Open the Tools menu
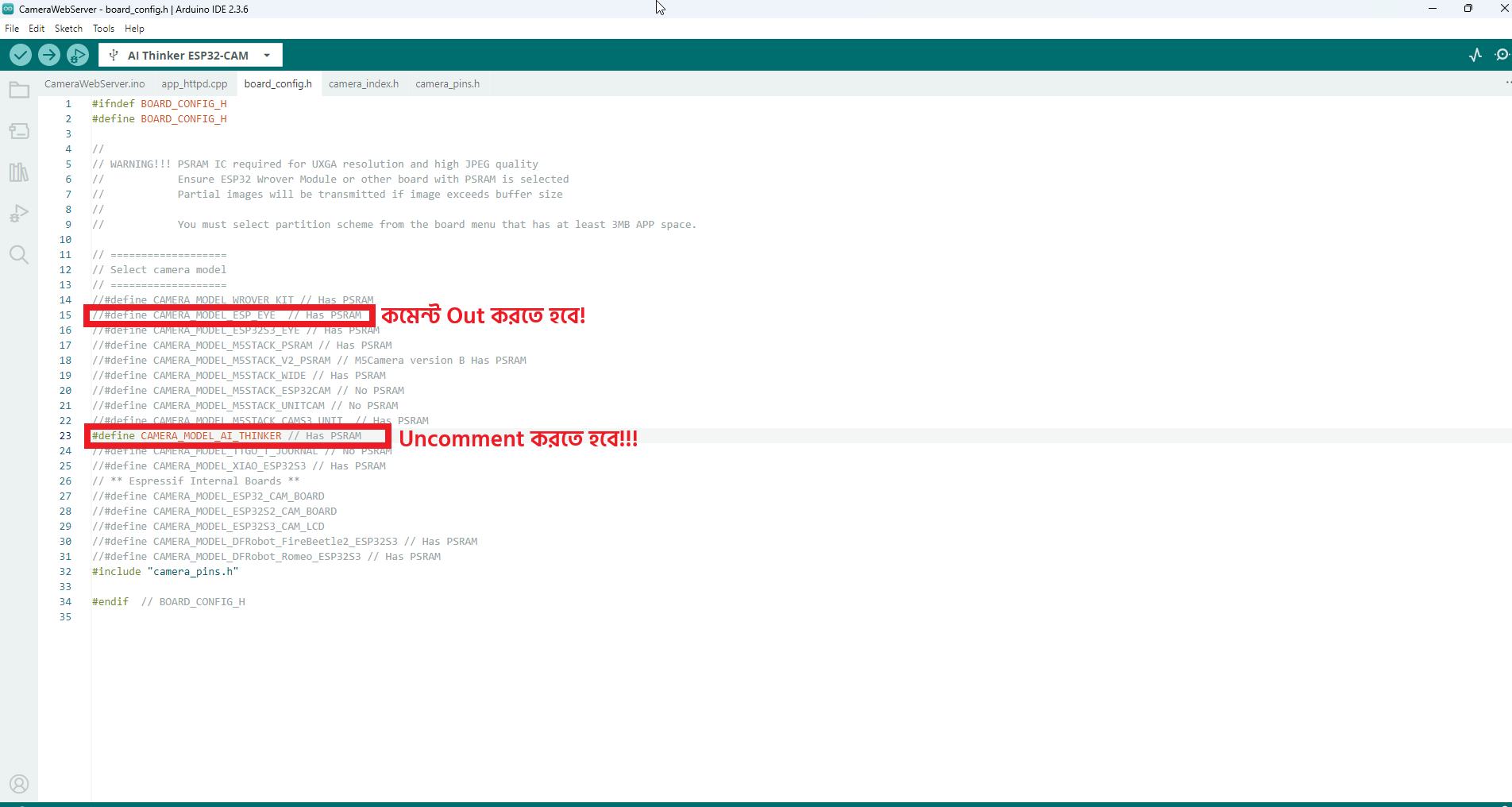Viewport: 1512px width, 807px height. coord(103,29)
